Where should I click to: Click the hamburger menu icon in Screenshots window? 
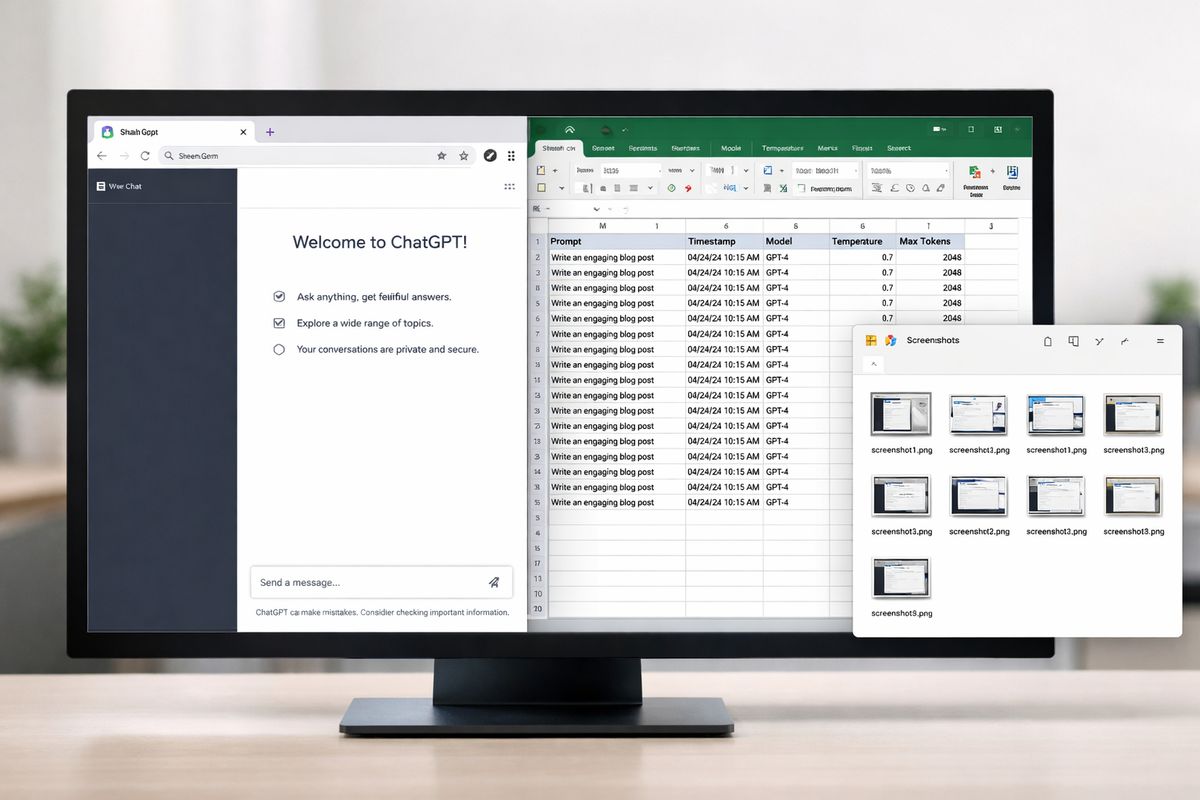point(1160,341)
